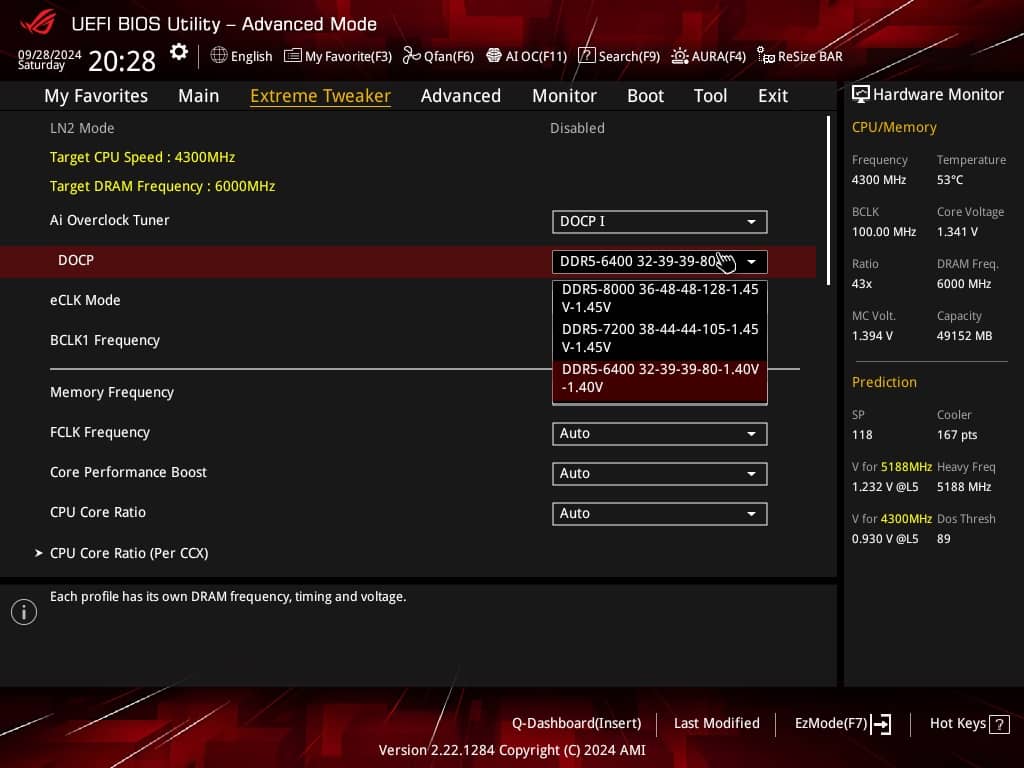Click the My Favorite list icon
Image resolution: width=1024 pixels, height=768 pixels.
click(293, 56)
